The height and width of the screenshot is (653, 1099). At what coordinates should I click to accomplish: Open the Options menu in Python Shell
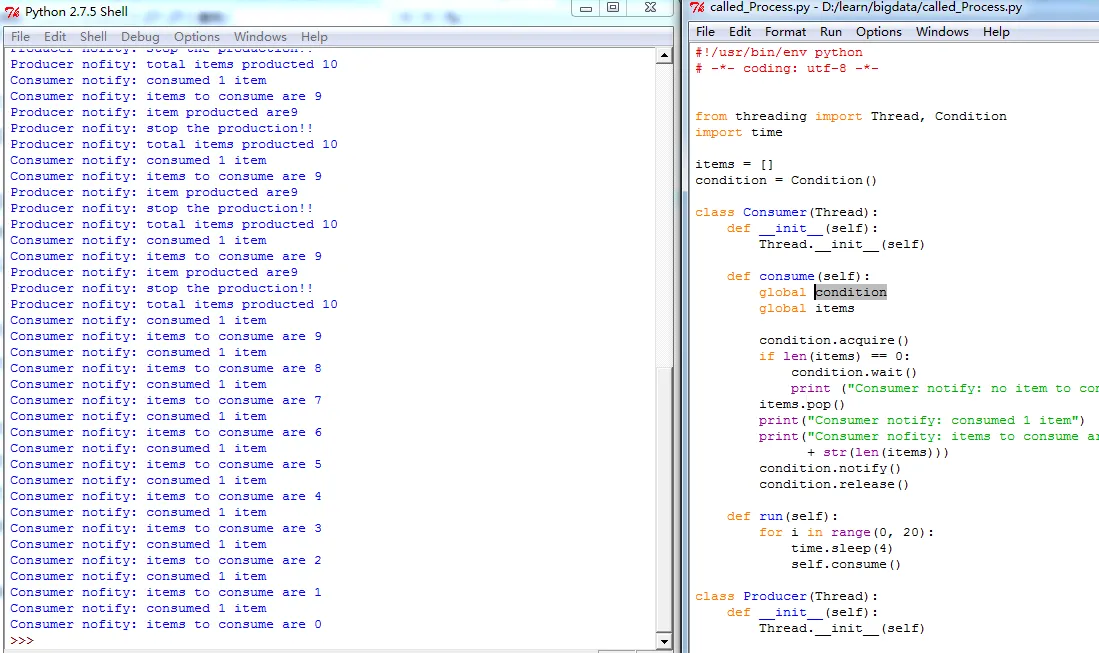[196, 37]
